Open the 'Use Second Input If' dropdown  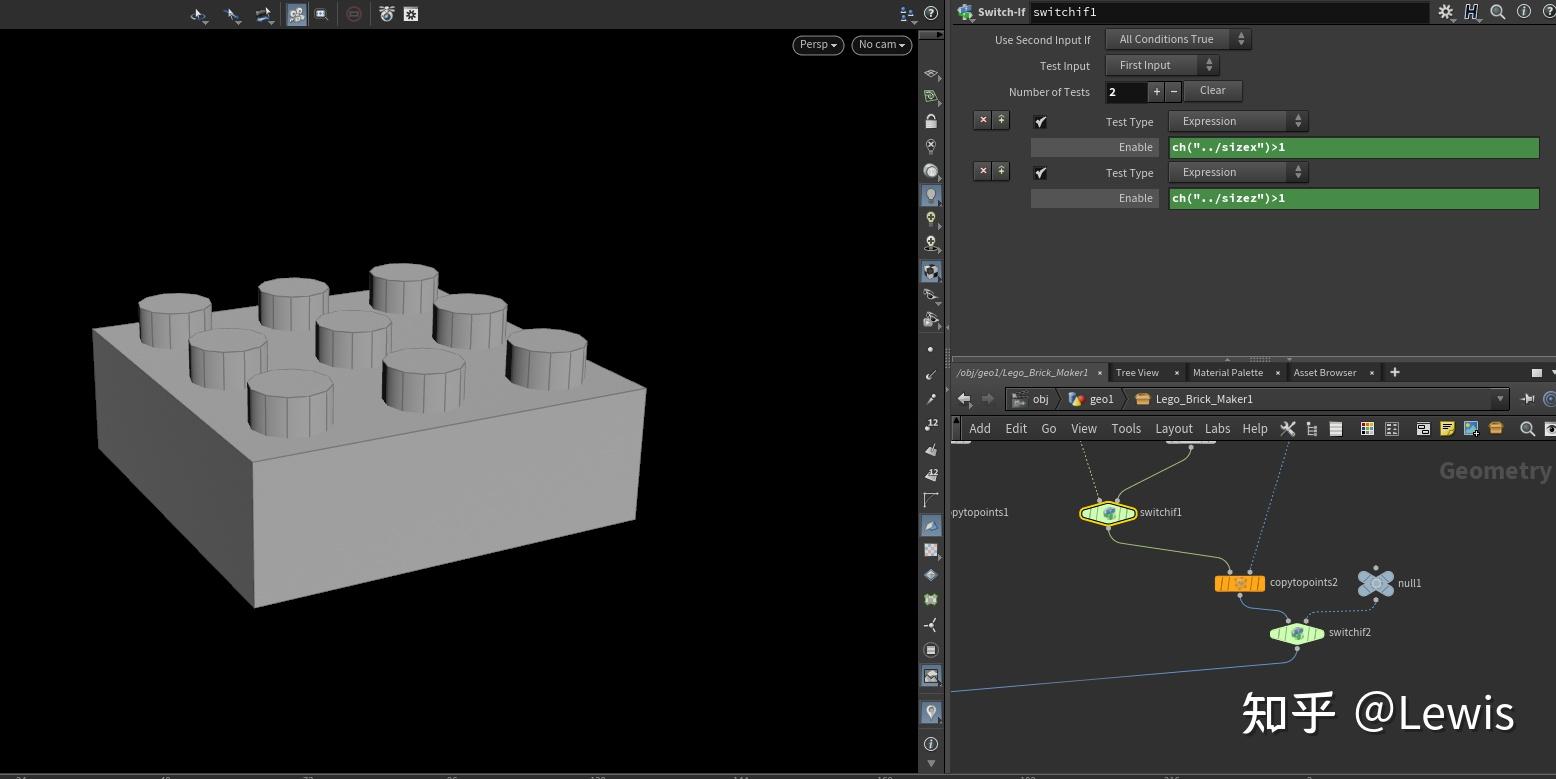click(x=1177, y=39)
